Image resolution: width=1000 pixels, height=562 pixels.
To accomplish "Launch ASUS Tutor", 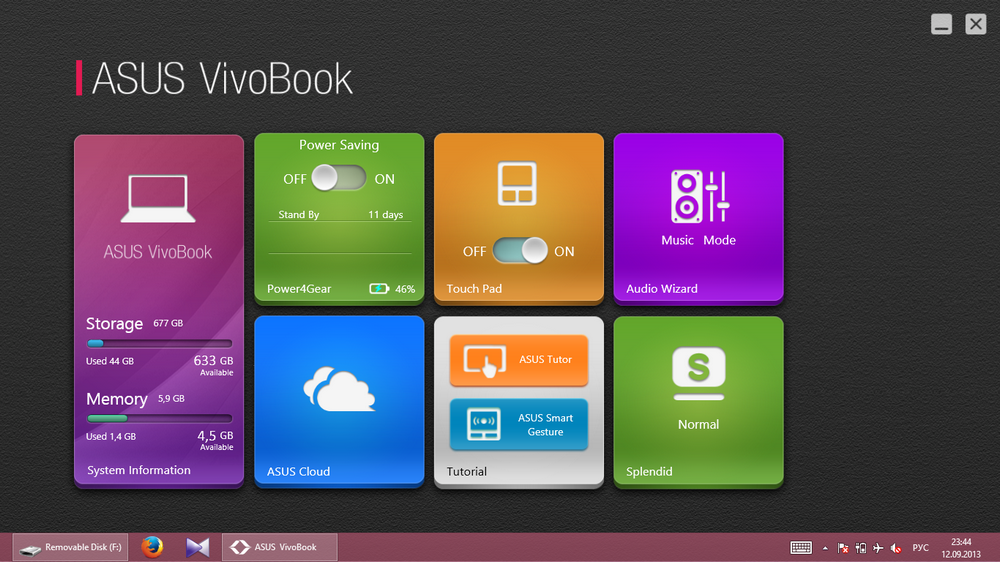I will click(518, 360).
